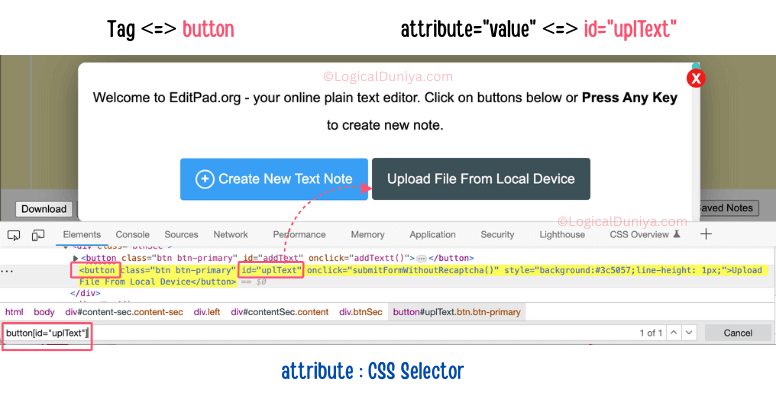The width and height of the screenshot is (776, 400).
Task: Select the body breadcrumb
Action: pyautogui.click(x=44, y=312)
